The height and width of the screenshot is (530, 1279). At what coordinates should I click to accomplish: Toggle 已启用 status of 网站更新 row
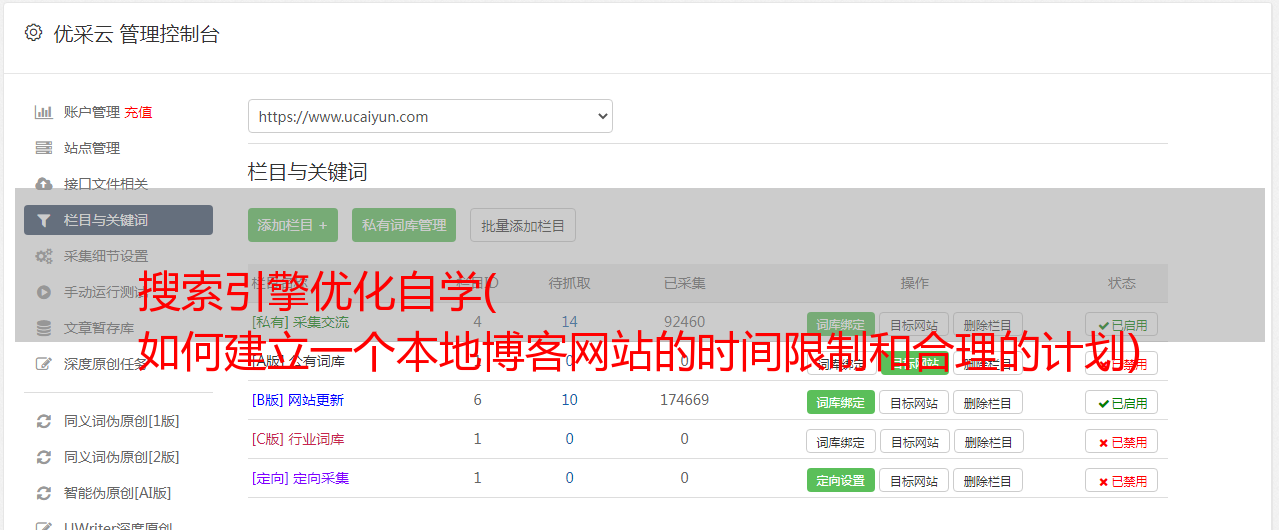[1121, 402]
